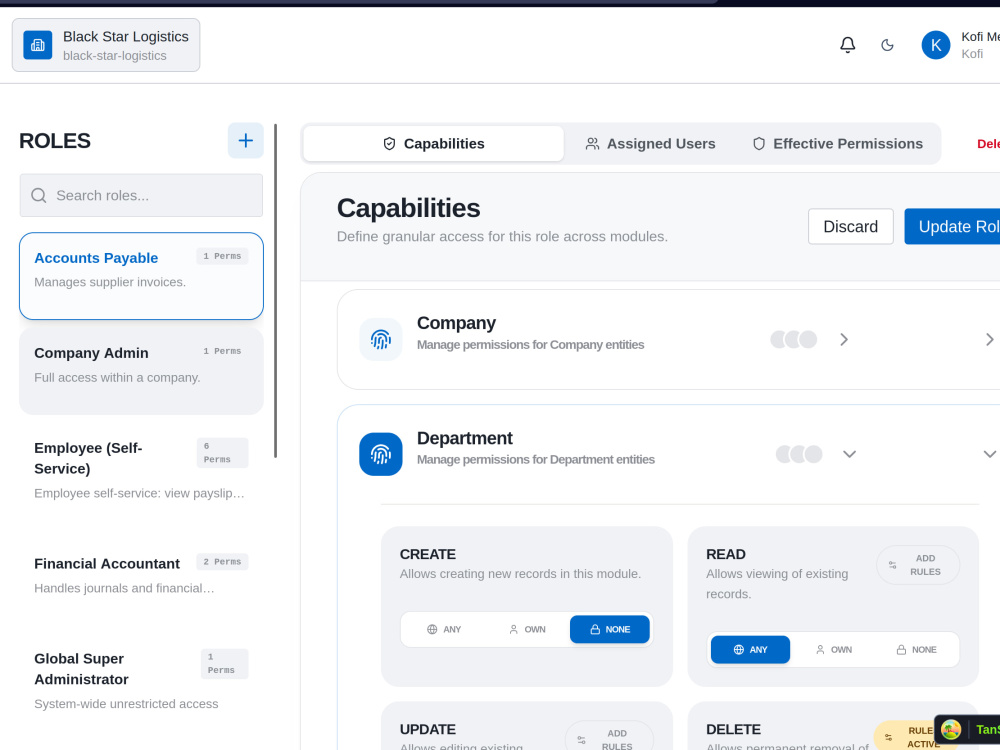1000x750 pixels.
Task: Click ADD RULES on the READ card
Action: [918, 565]
